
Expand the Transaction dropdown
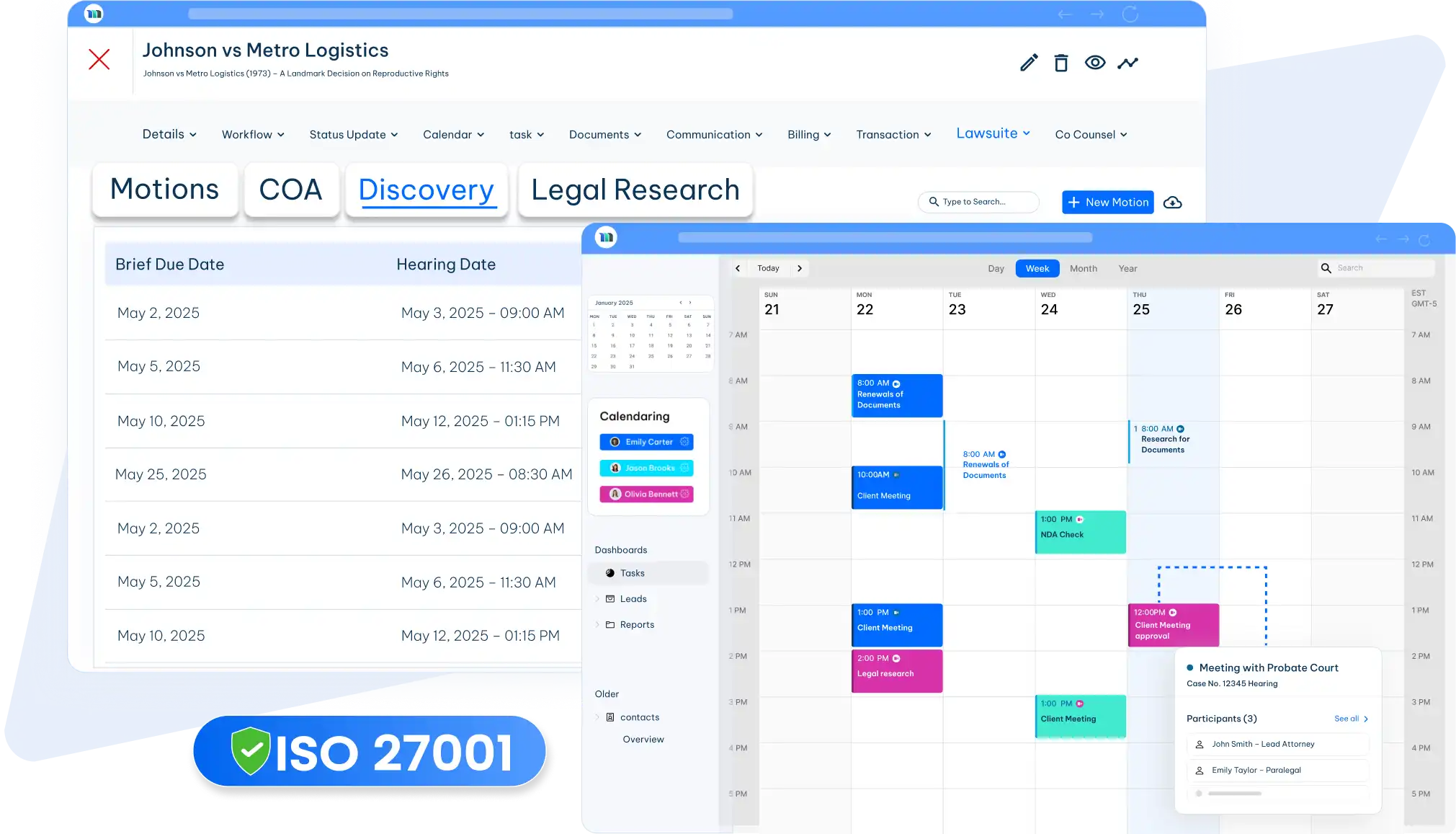(x=893, y=135)
